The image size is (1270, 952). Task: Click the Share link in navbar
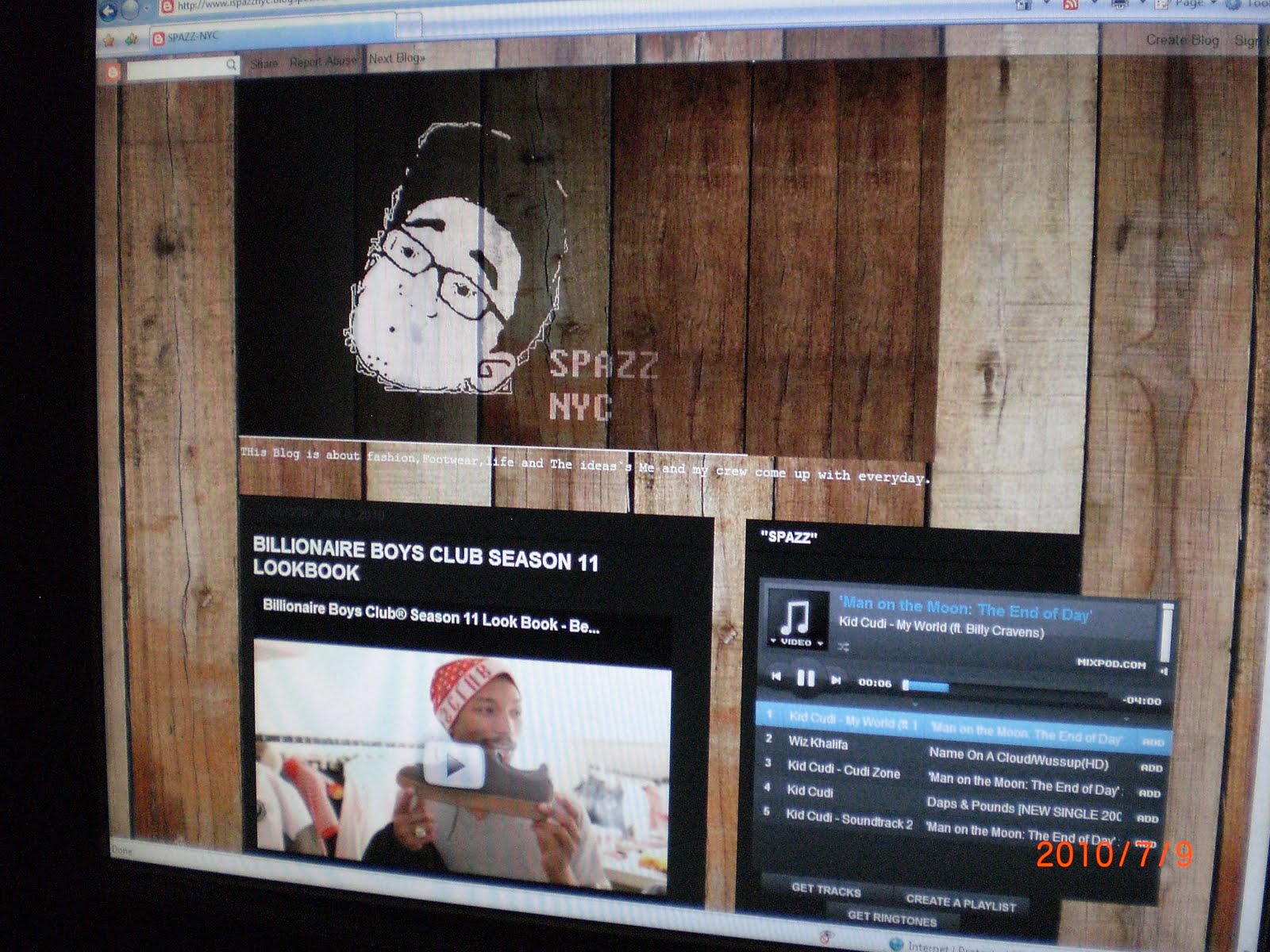(264, 63)
